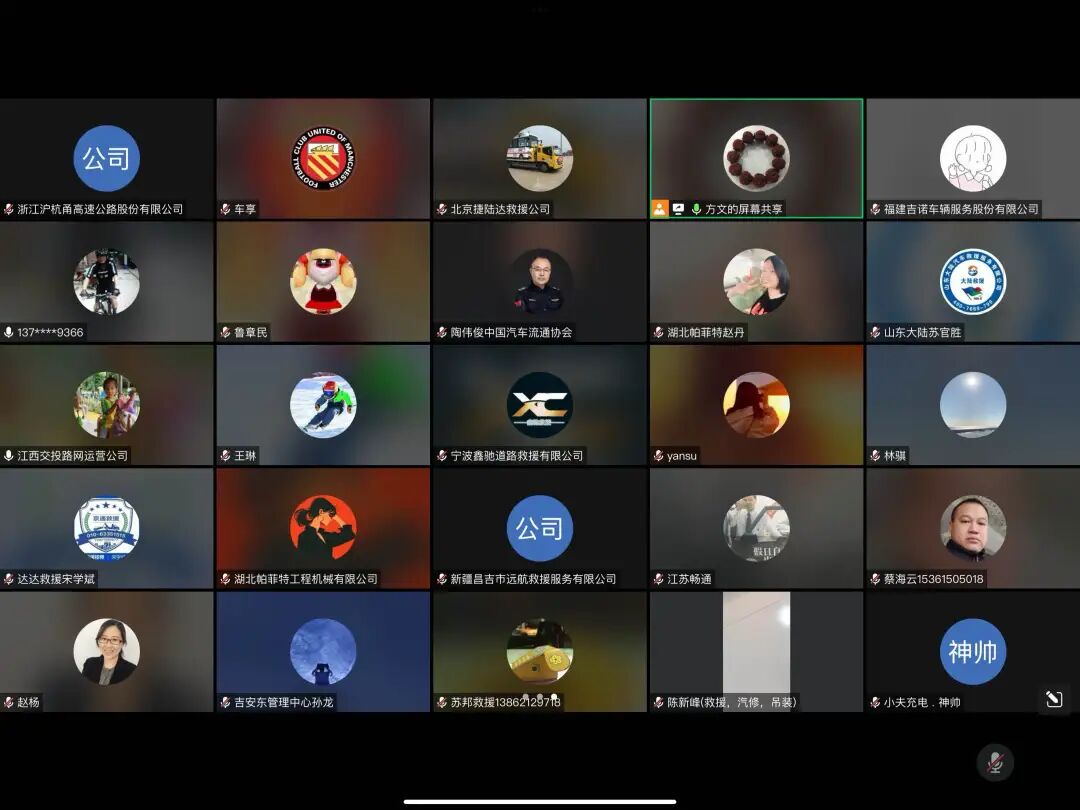Tap the muted mic icon beside yansu
The height and width of the screenshot is (810, 1080).
click(658, 455)
